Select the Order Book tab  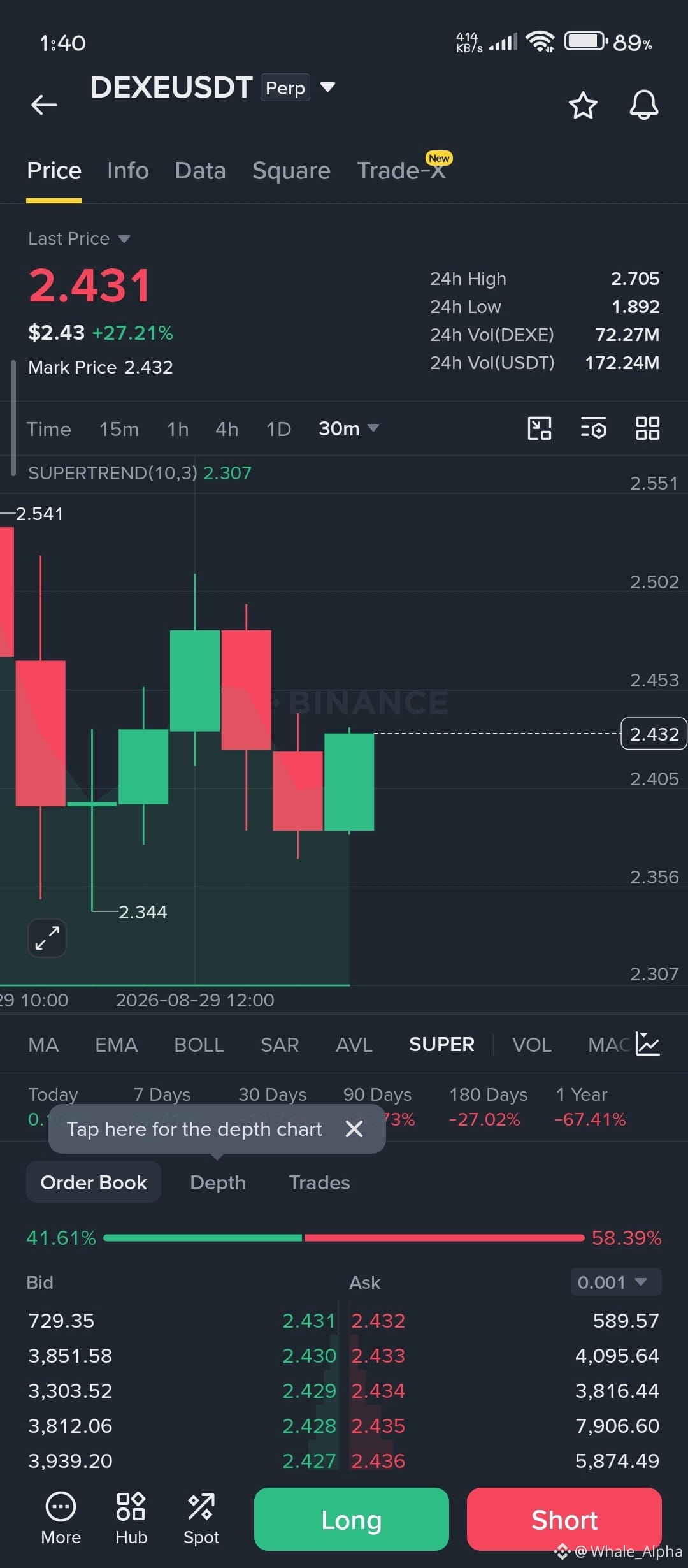coord(94,1182)
